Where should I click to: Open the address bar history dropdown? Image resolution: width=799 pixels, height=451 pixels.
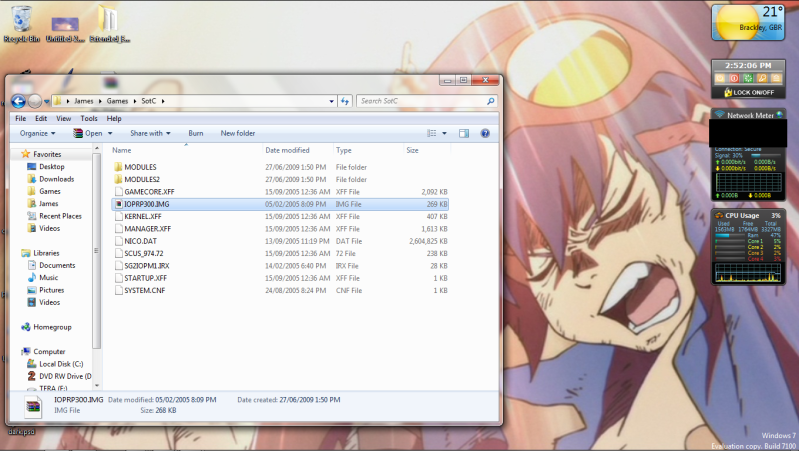(332, 101)
